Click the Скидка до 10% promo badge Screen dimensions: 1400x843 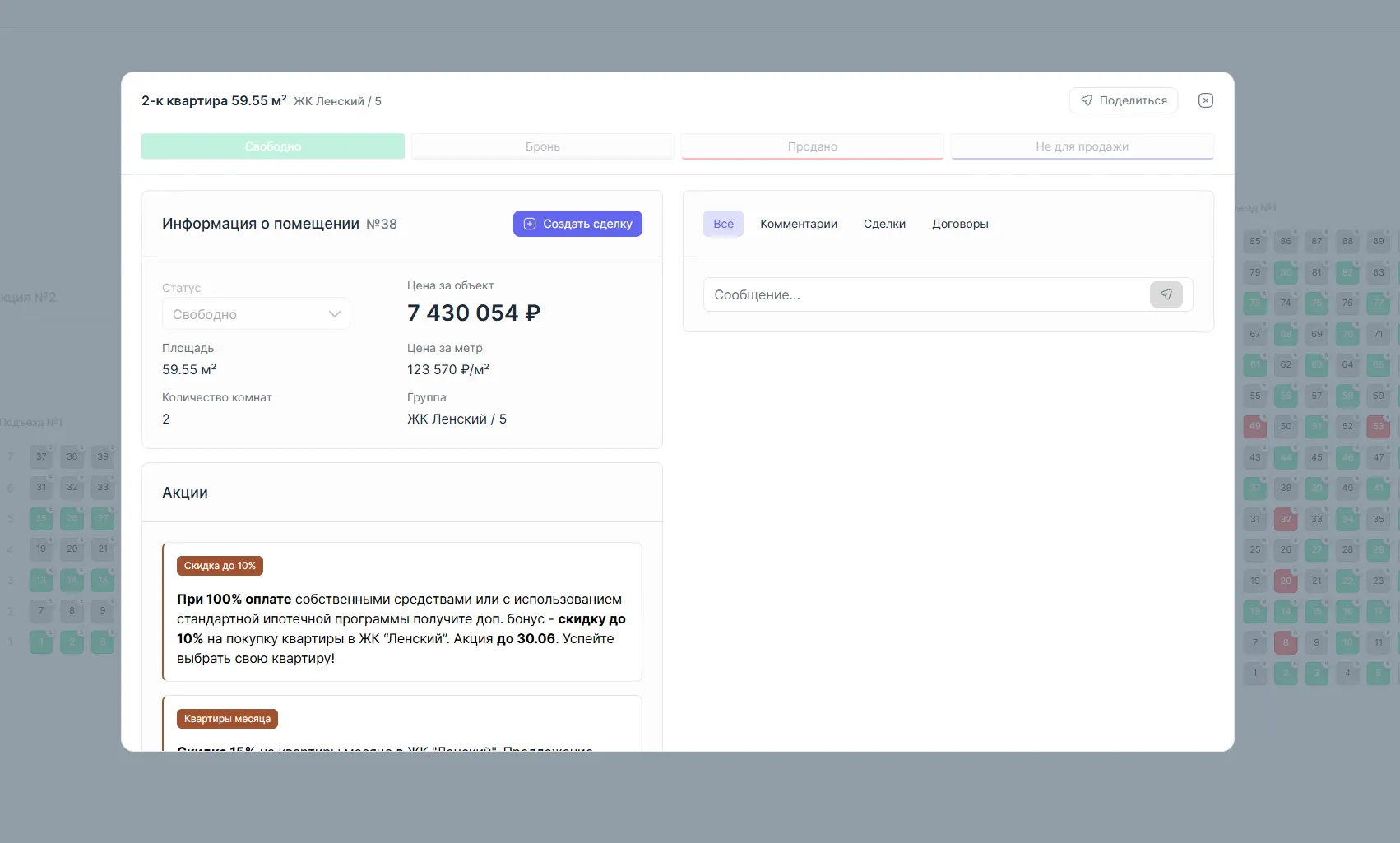coord(220,566)
